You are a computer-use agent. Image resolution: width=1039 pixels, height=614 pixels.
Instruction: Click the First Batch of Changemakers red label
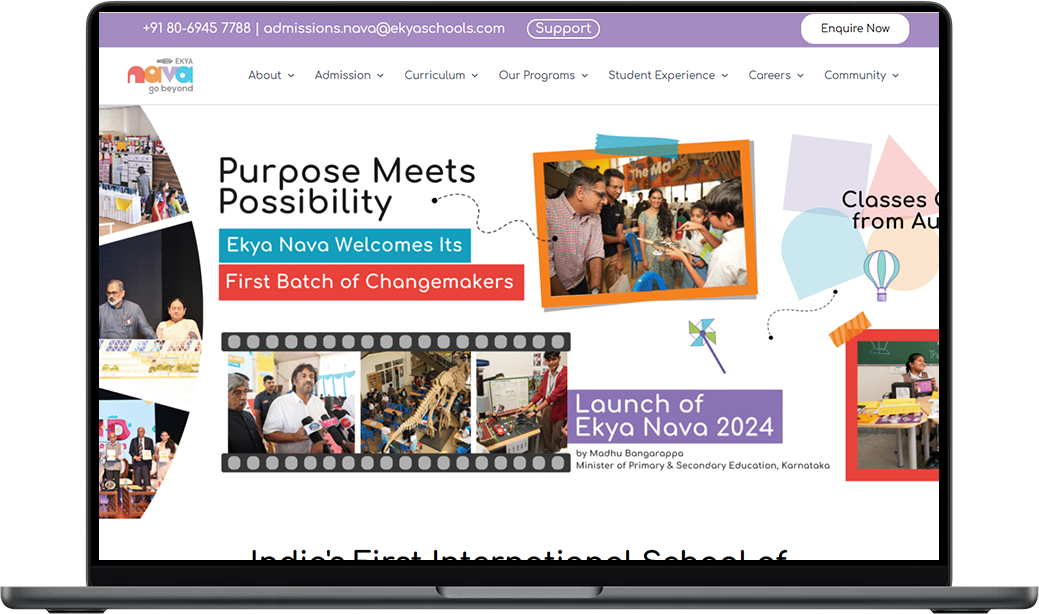pos(371,282)
